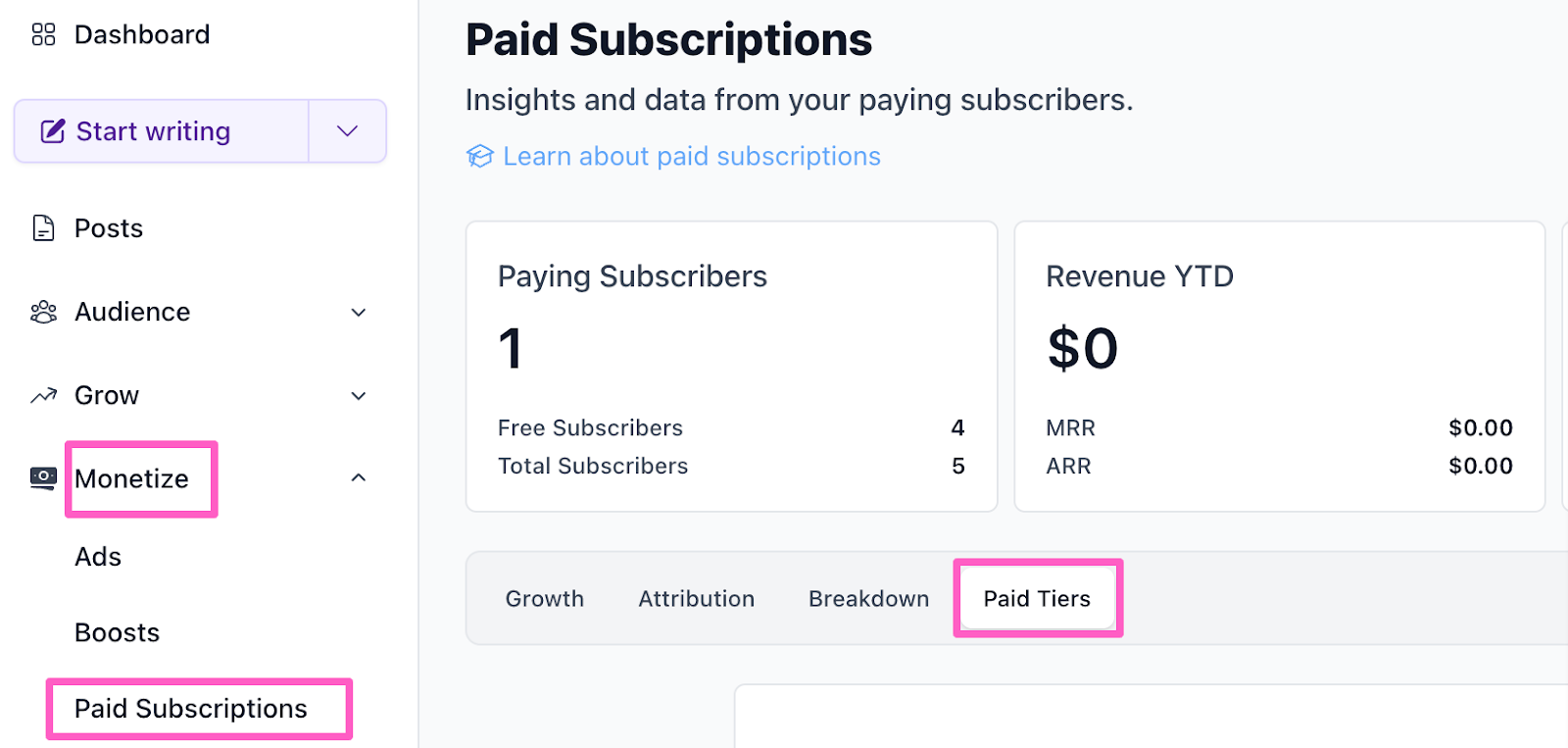Image resolution: width=1568 pixels, height=748 pixels.
Task: Expand the Audience section chevron
Action: (359, 313)
